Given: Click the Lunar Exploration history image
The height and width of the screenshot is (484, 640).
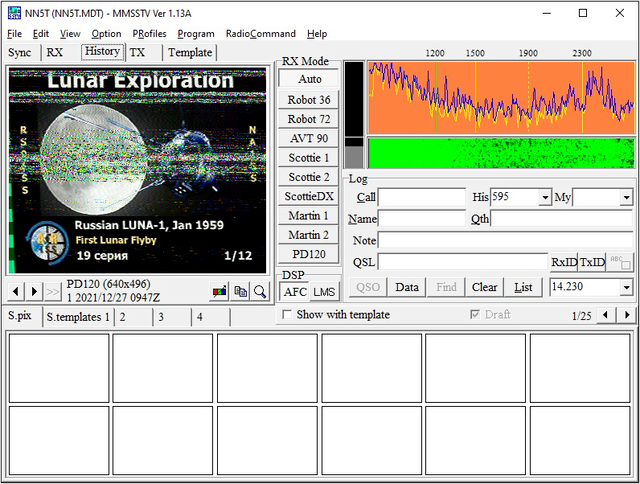Looking at the screenshot, I should click(138, 171).
